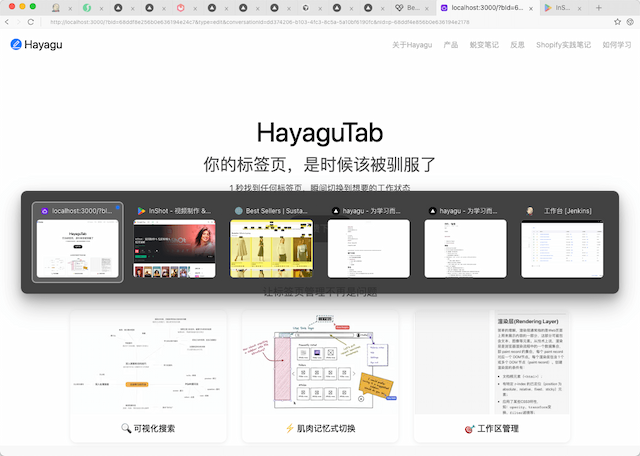This screenshot has height=456, width=640.
Task: Select the Best Sellers thumbnail in switcher
Action: (x=271, y=249)
